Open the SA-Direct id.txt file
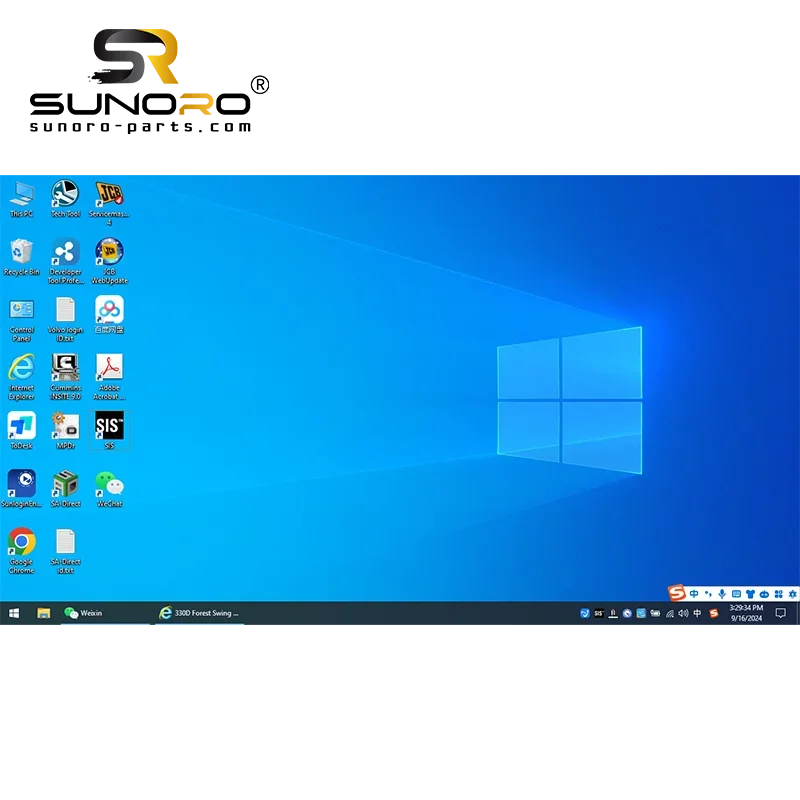This screenshot has height=800, width=800. (x=65, y=551)
